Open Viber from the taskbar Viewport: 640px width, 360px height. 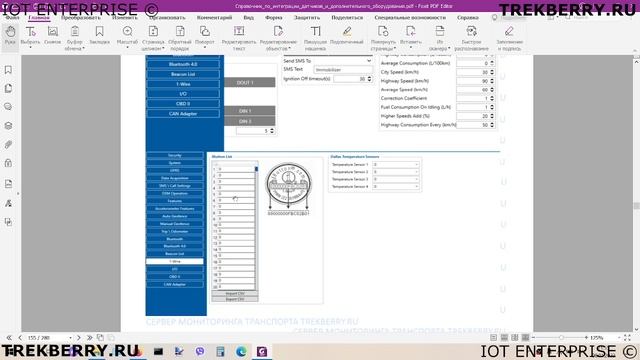tap(200, 351)
